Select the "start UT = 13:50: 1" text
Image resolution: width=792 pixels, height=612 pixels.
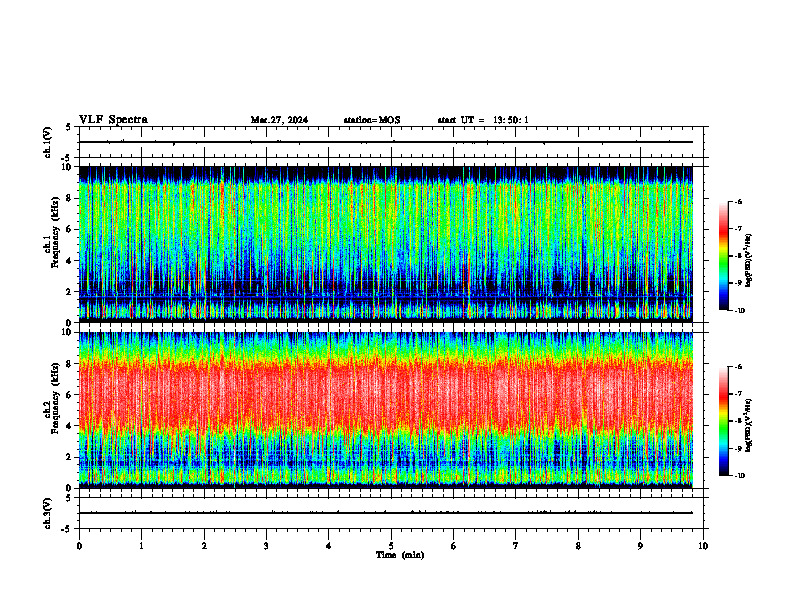click(483, 120)
